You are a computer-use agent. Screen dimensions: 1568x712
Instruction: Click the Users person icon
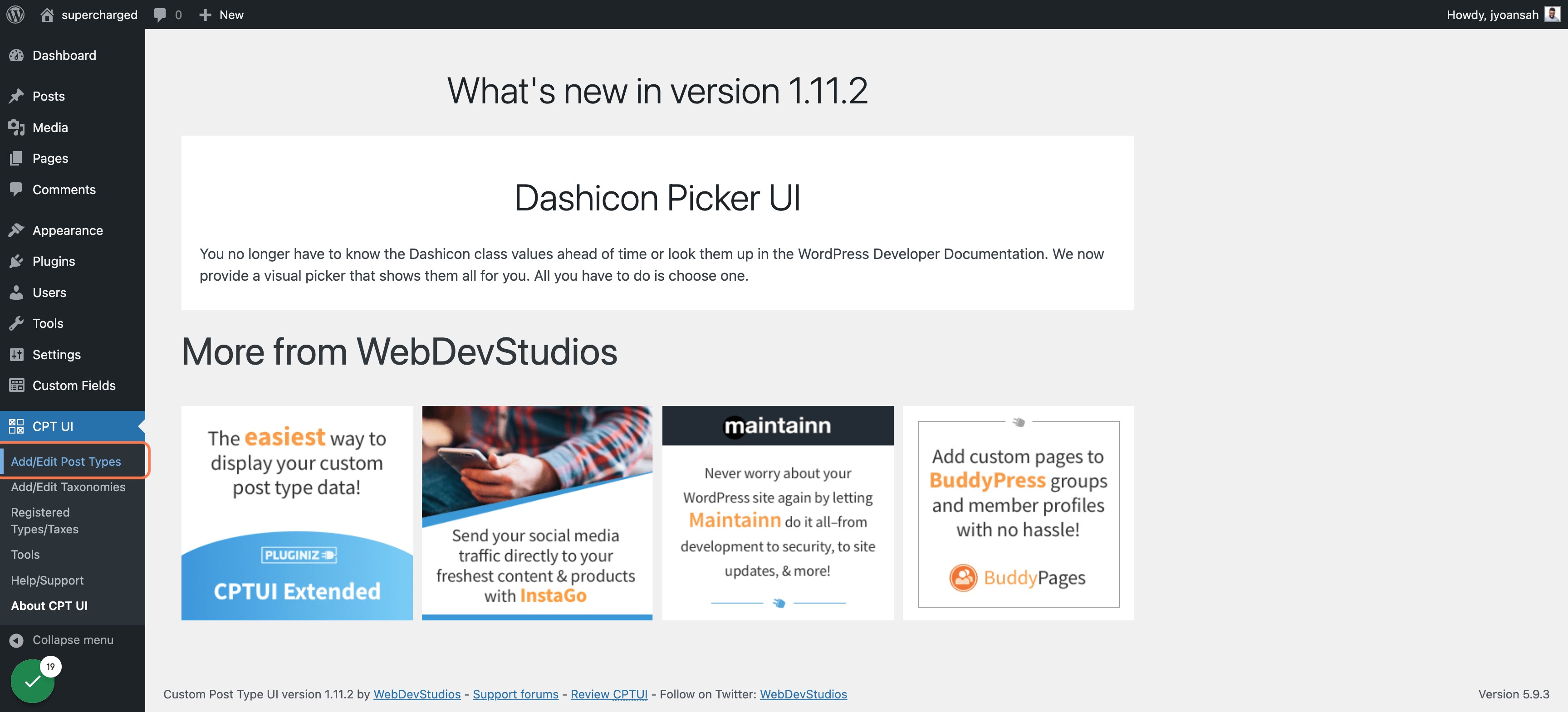(16, 292)
